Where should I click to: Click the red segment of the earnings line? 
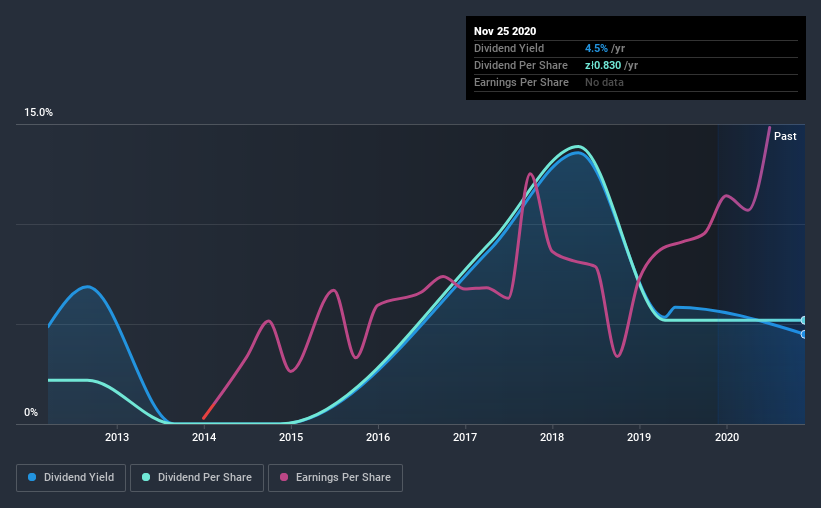pyautogui.click(x=209, y=412)
